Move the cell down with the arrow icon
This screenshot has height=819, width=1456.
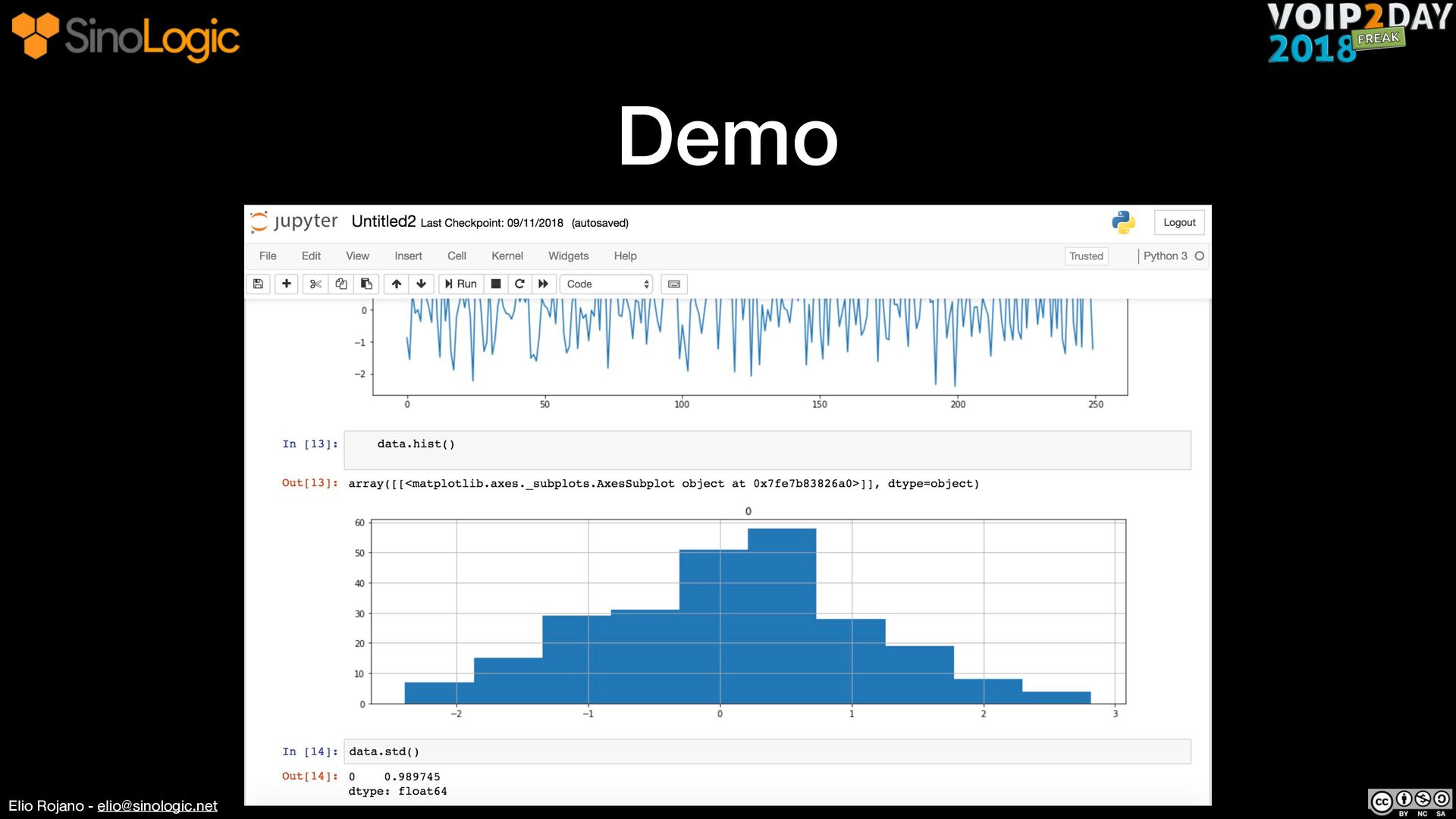coord(421,284)
